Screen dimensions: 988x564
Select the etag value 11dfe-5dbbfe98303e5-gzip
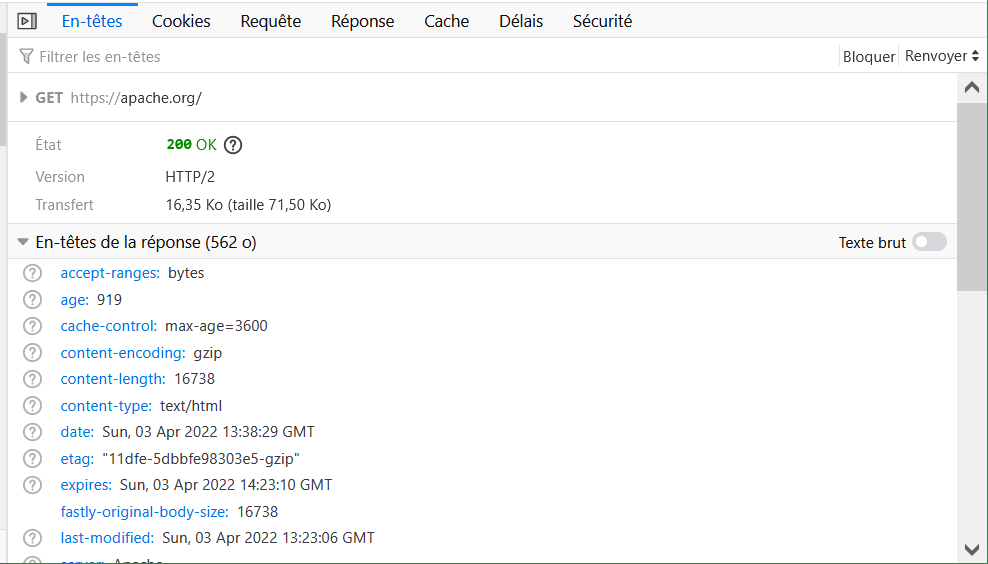[x=201, y=459]
